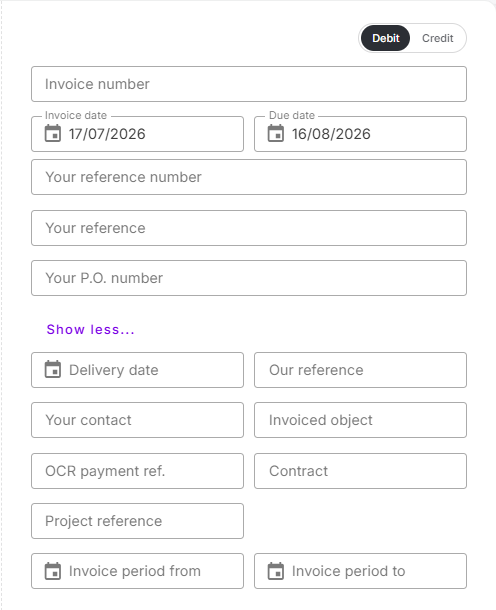Focus the Our reference field

(360, 370)
